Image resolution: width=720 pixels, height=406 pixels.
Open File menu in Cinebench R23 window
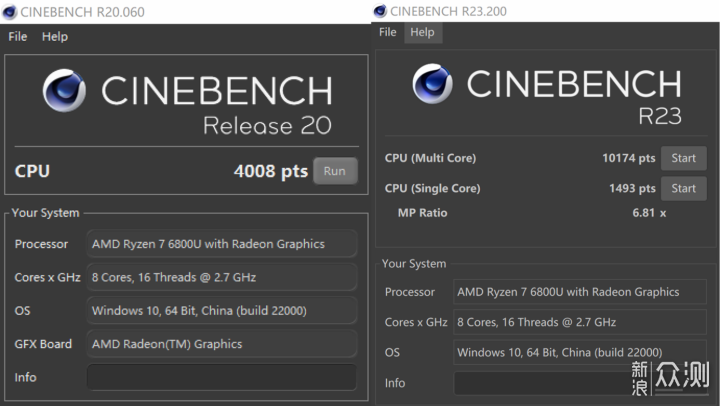(x=388, y=32)
